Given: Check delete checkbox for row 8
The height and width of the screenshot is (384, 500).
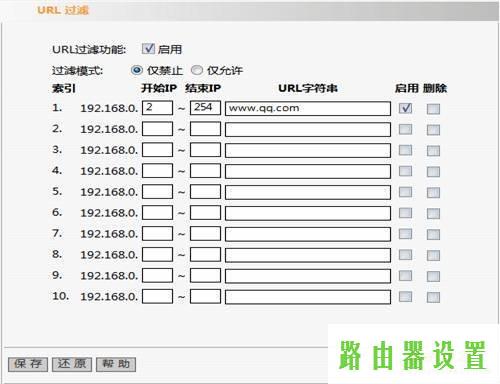Looking at the screenshot, I should click(x=433, y=256).
